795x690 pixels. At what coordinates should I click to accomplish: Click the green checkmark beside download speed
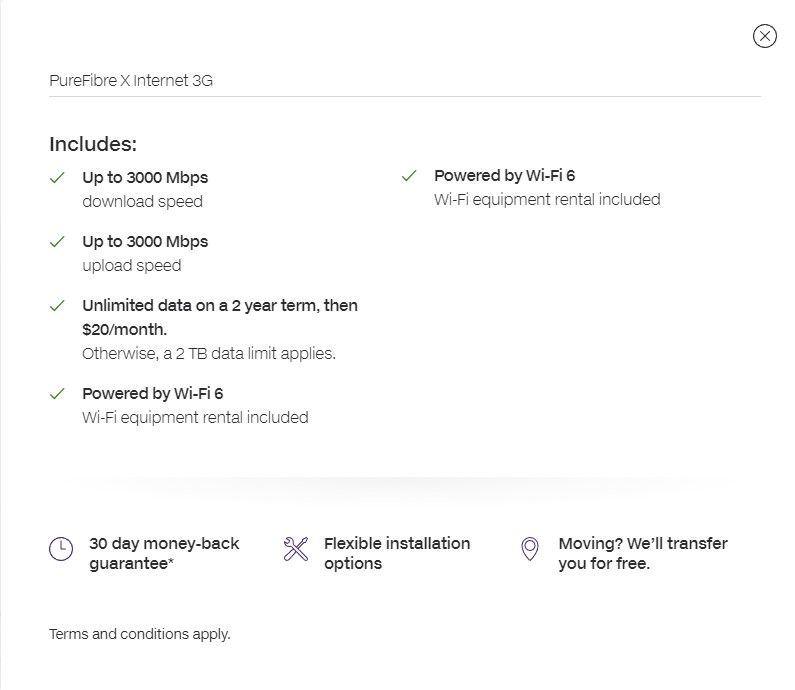[57, 178]
